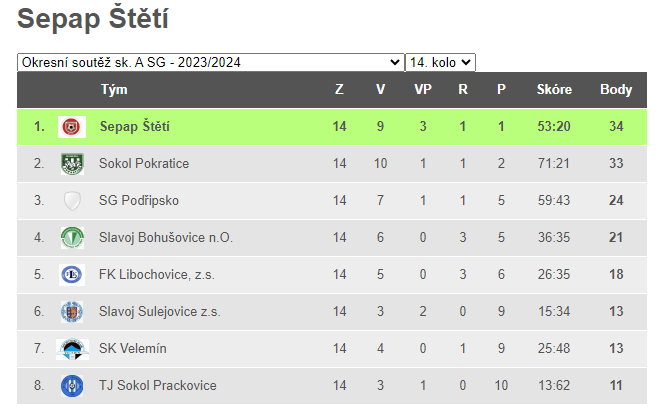Click the FK Libochovice, z.s. team name
Screen dimensions: 672x418
[x=156, y=274]
